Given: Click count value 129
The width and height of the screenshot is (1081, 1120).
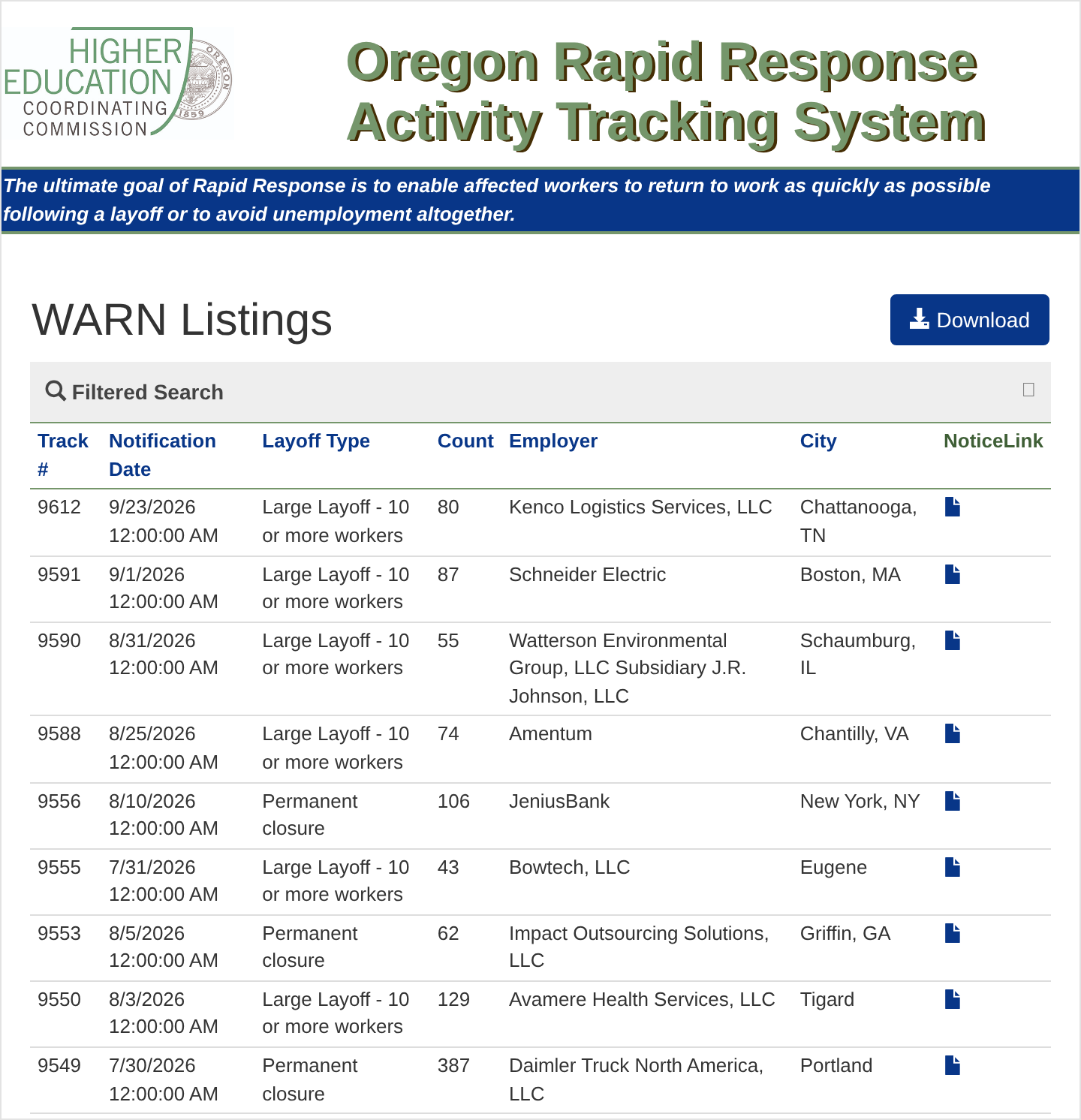Looking at the screenshot, I should pyautogui.click(x=453, y=999).
